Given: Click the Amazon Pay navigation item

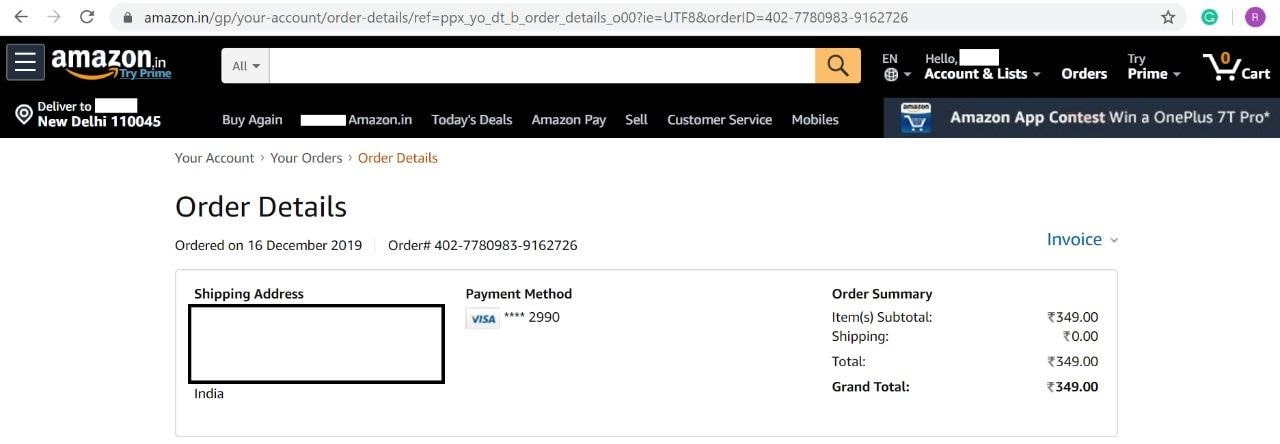Looking at the screenshot, I should point(568,120).
